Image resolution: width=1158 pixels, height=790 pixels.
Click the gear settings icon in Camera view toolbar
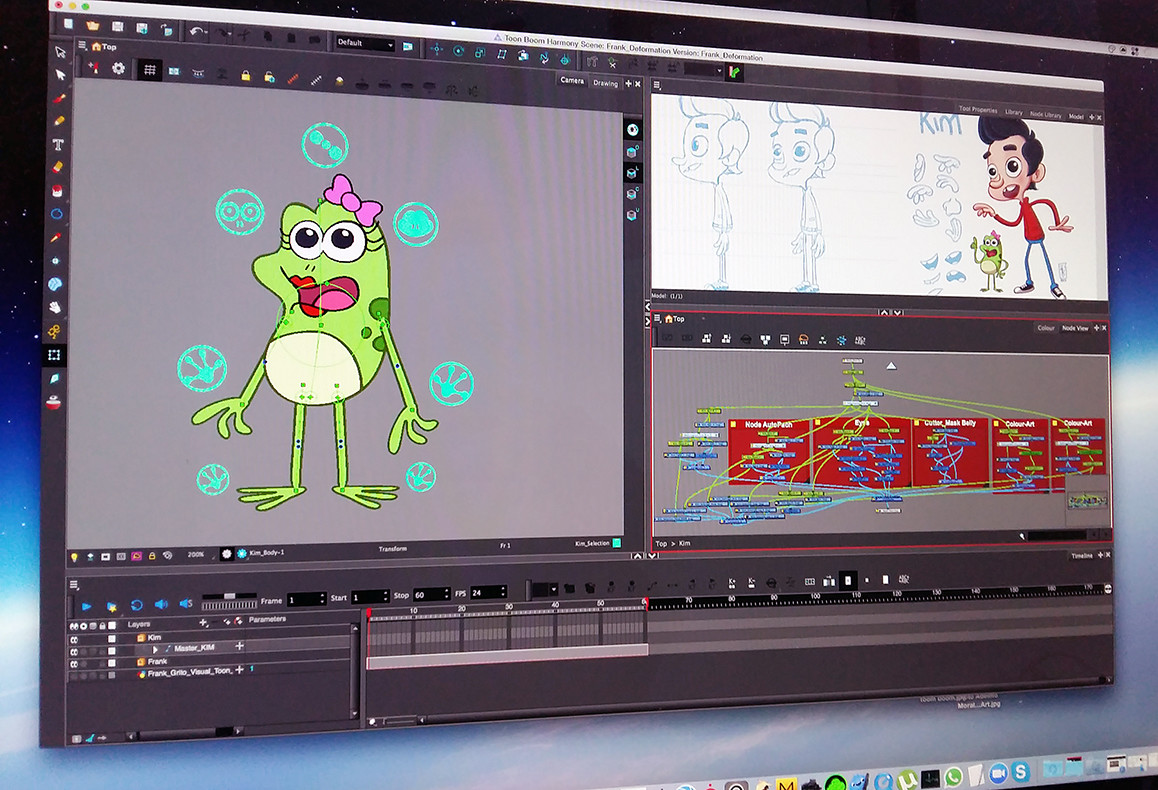point(118,69)
